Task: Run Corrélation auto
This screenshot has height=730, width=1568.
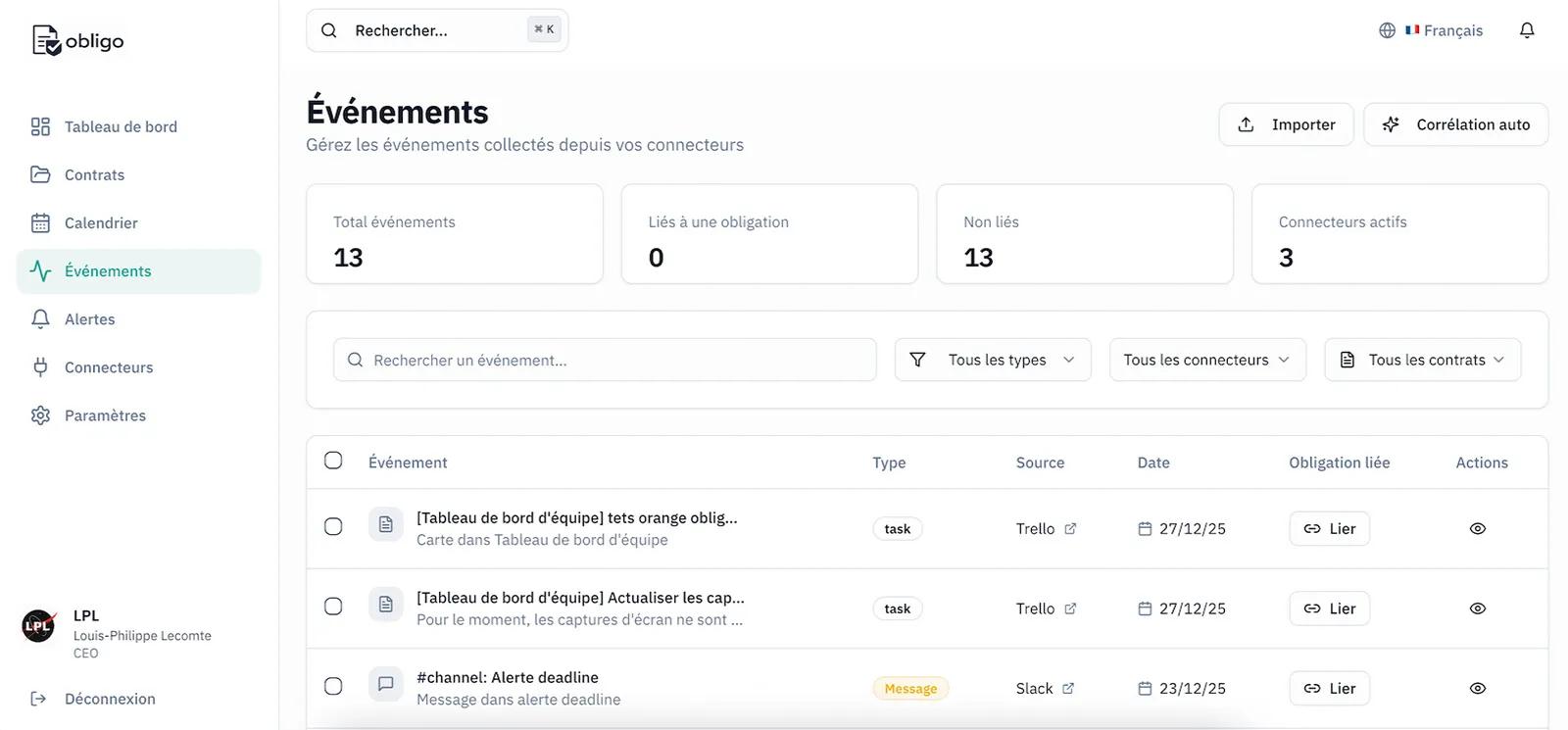Action: tap(1455, 124)
